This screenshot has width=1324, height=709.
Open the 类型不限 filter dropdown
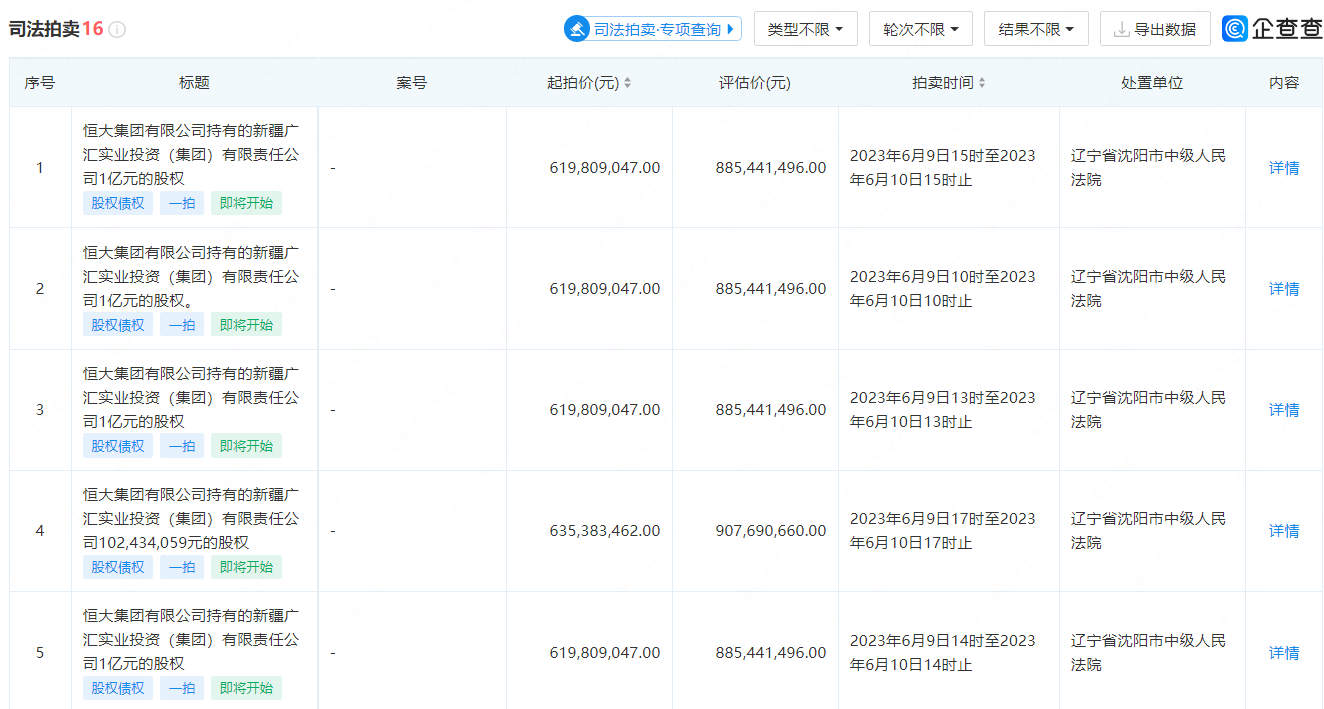(805, 29)
